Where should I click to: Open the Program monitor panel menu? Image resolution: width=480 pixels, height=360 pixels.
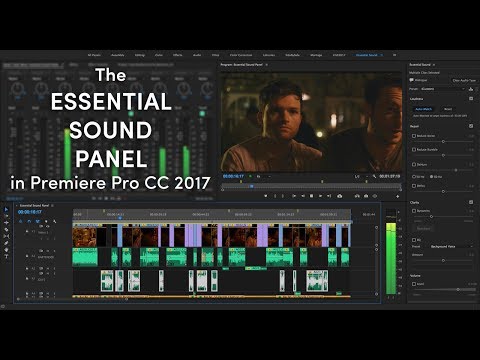coord(267,65)
